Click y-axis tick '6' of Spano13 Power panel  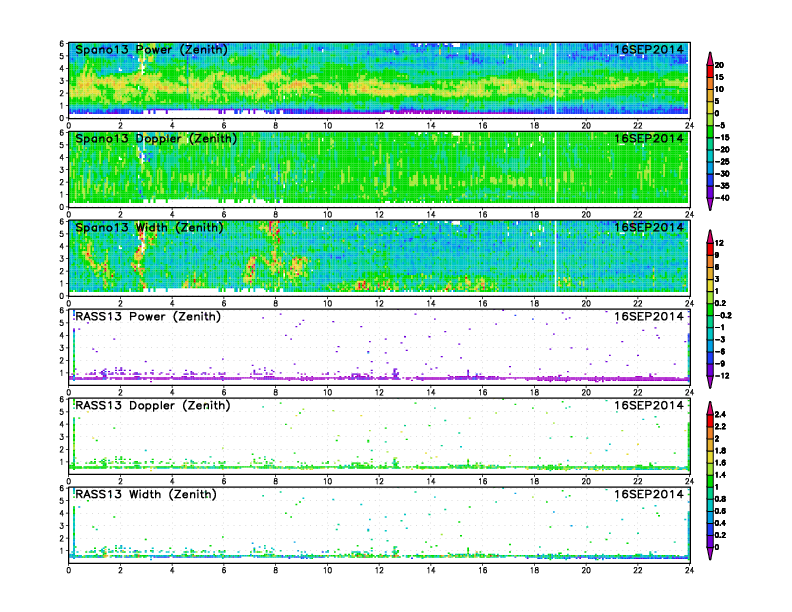62,44
